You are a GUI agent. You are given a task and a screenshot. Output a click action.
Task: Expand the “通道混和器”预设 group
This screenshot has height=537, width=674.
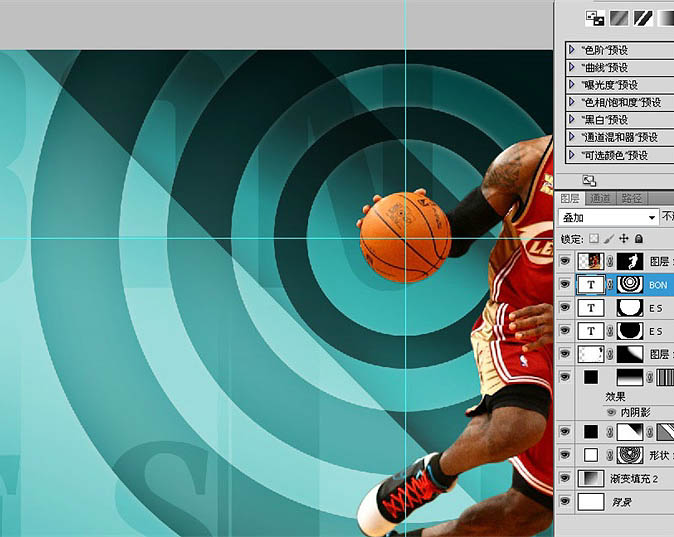(x=572, y=137)
